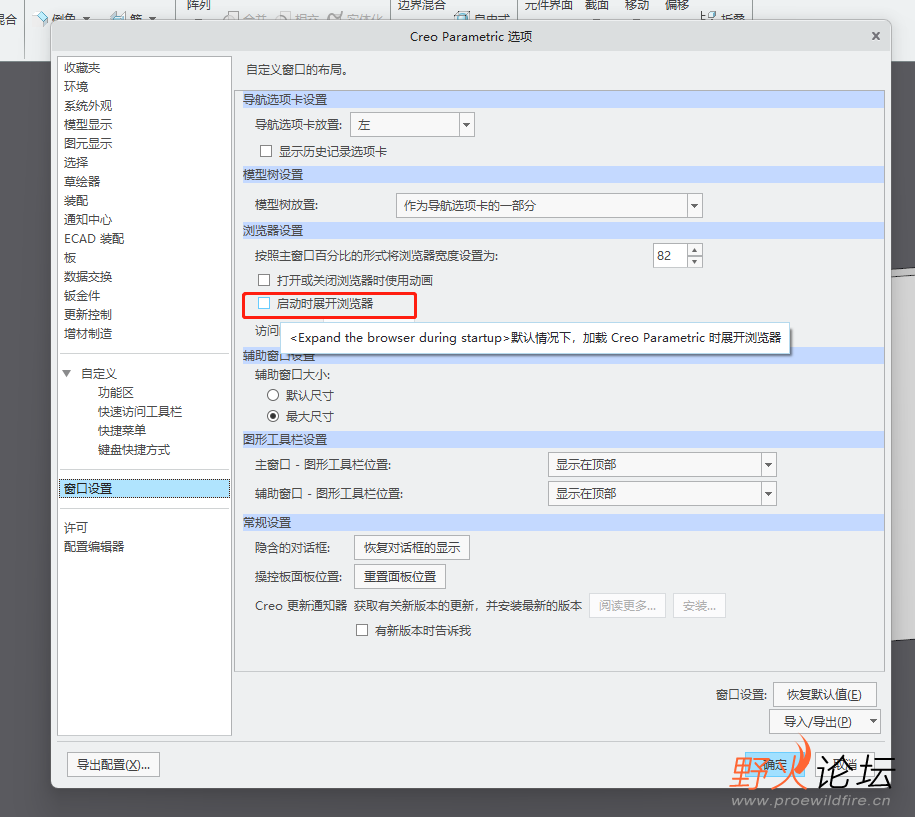Increase browser width percentage with up arrow

(x=694, y=250)
